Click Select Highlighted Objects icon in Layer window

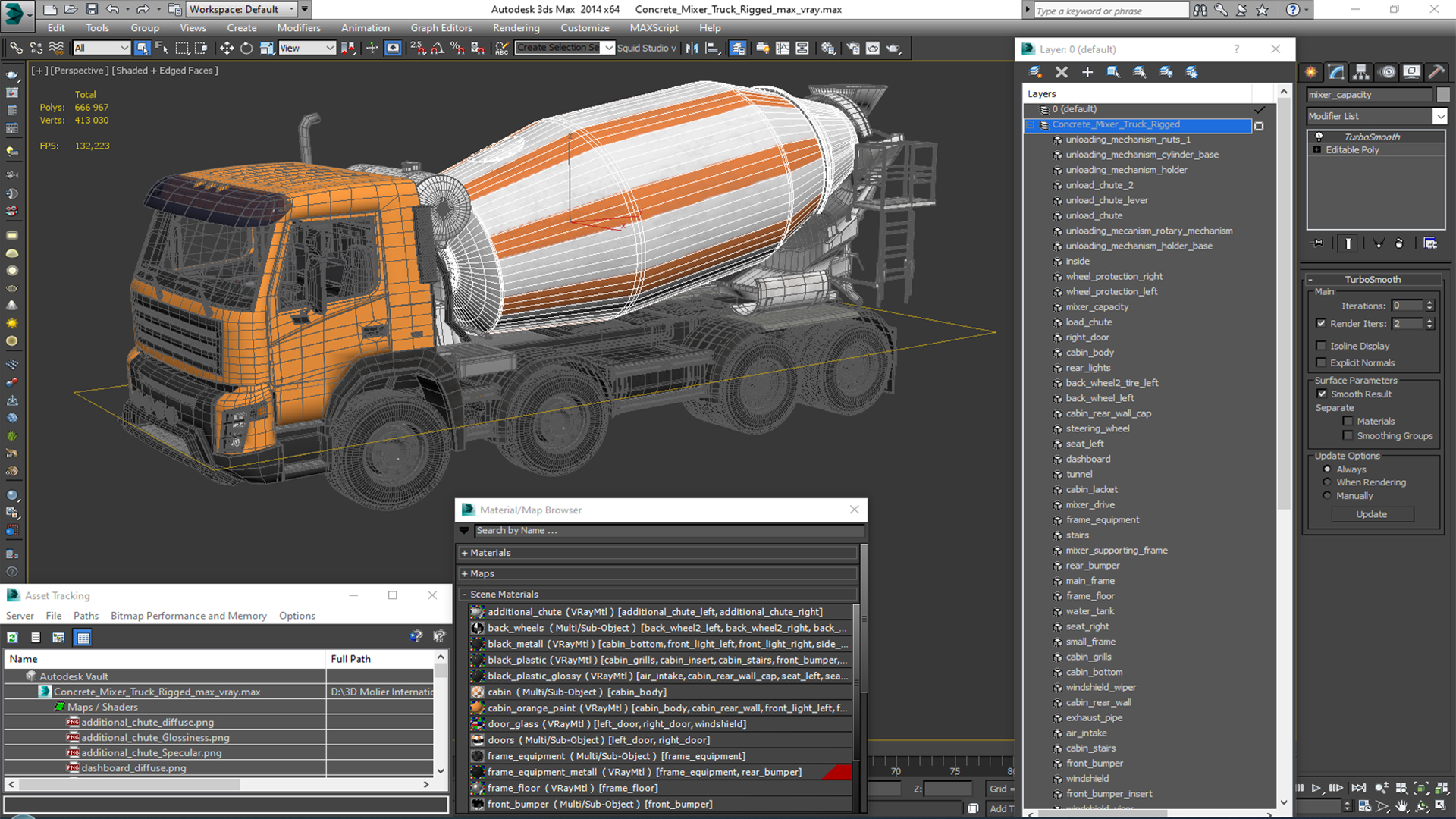[x=1114, y=72]
